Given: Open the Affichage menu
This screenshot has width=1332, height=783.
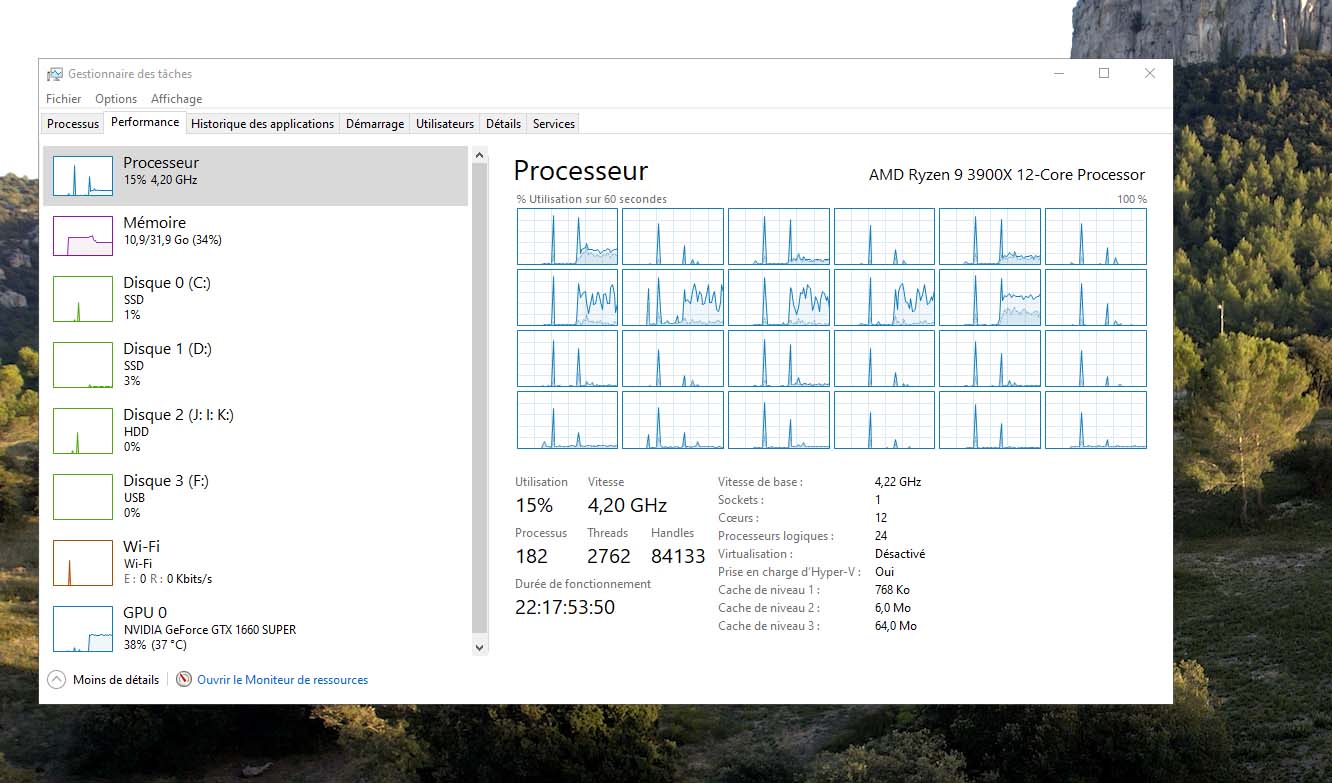Looking at the screenshot, I should tap(176, 99).
